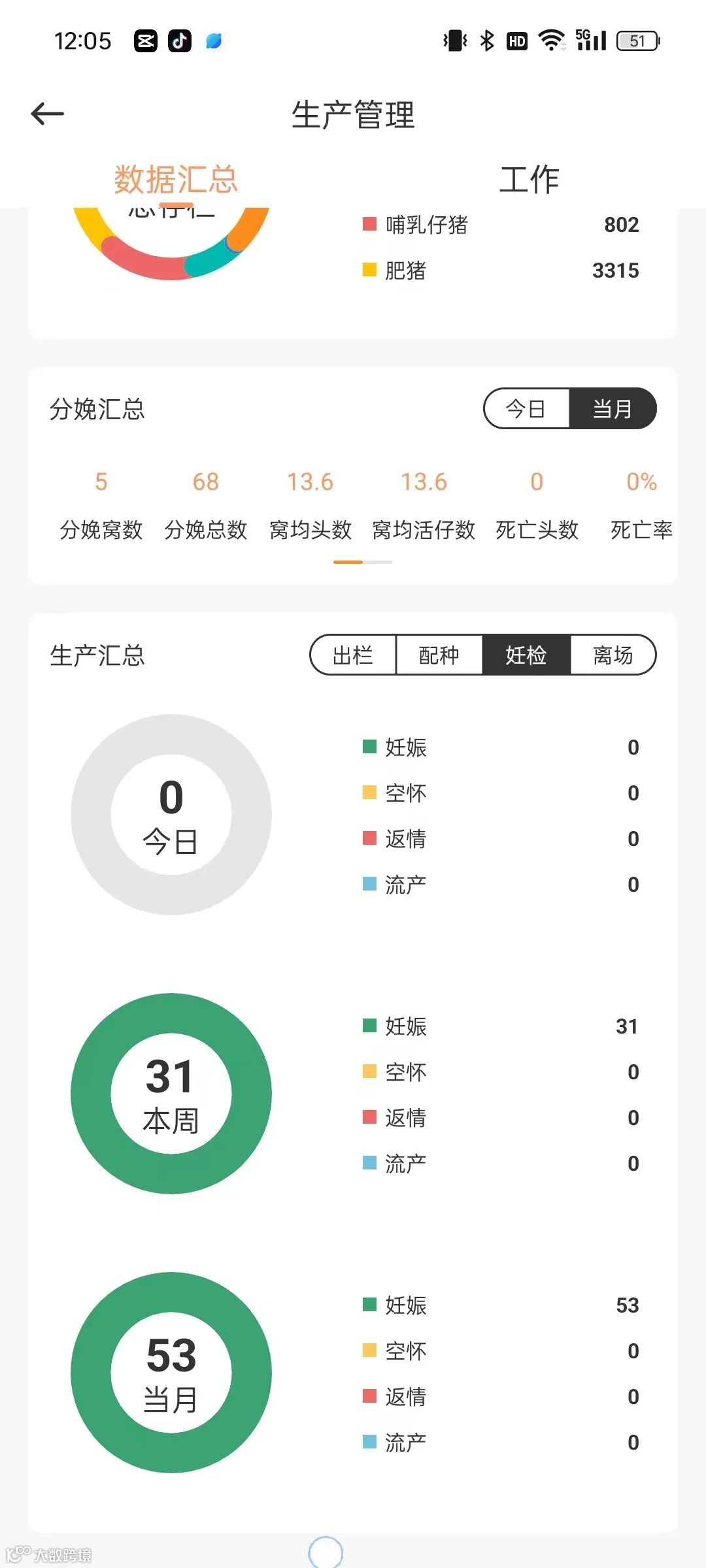Tap the 分娩总数 value 68
Image resolution: width=706 pixels, height=1568 pixels.
coord(206,482)
